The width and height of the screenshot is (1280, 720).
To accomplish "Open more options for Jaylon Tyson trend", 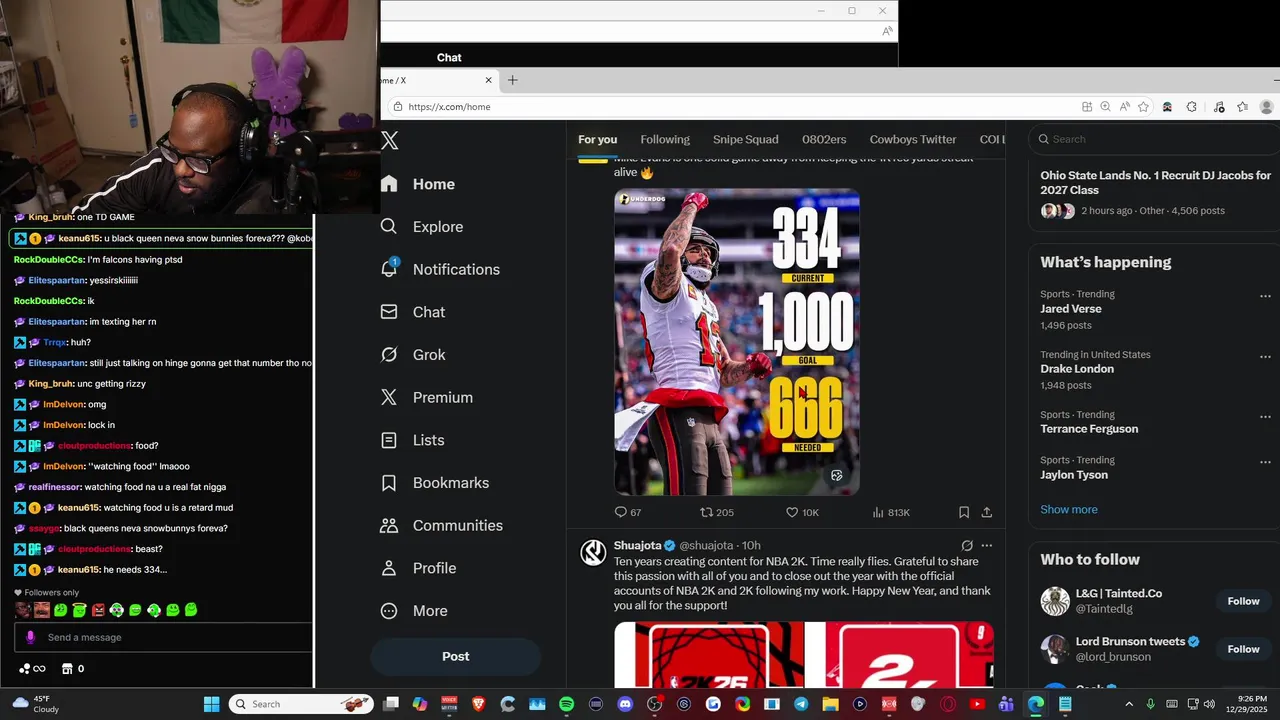I will click(x=1265, y=462).
